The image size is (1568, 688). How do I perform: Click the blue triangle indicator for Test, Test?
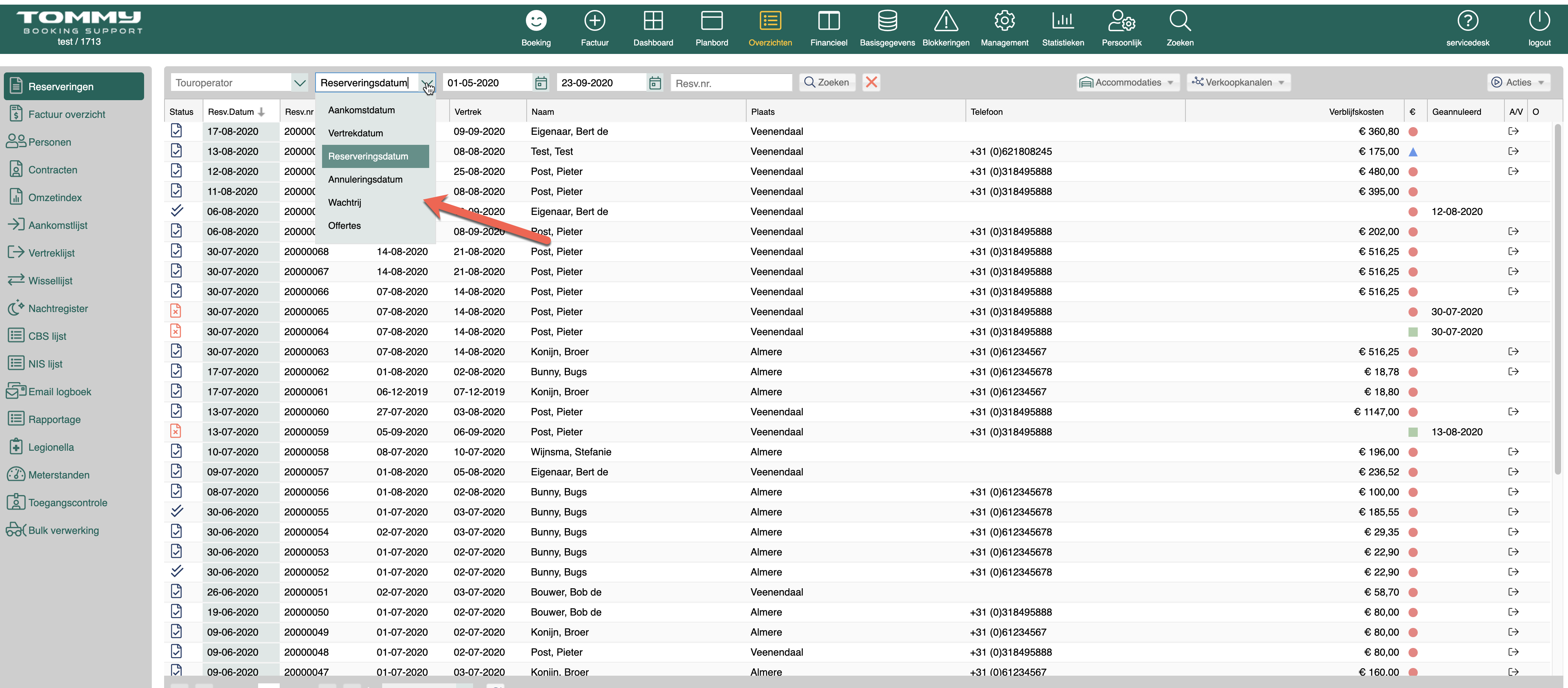point(1413,152)
